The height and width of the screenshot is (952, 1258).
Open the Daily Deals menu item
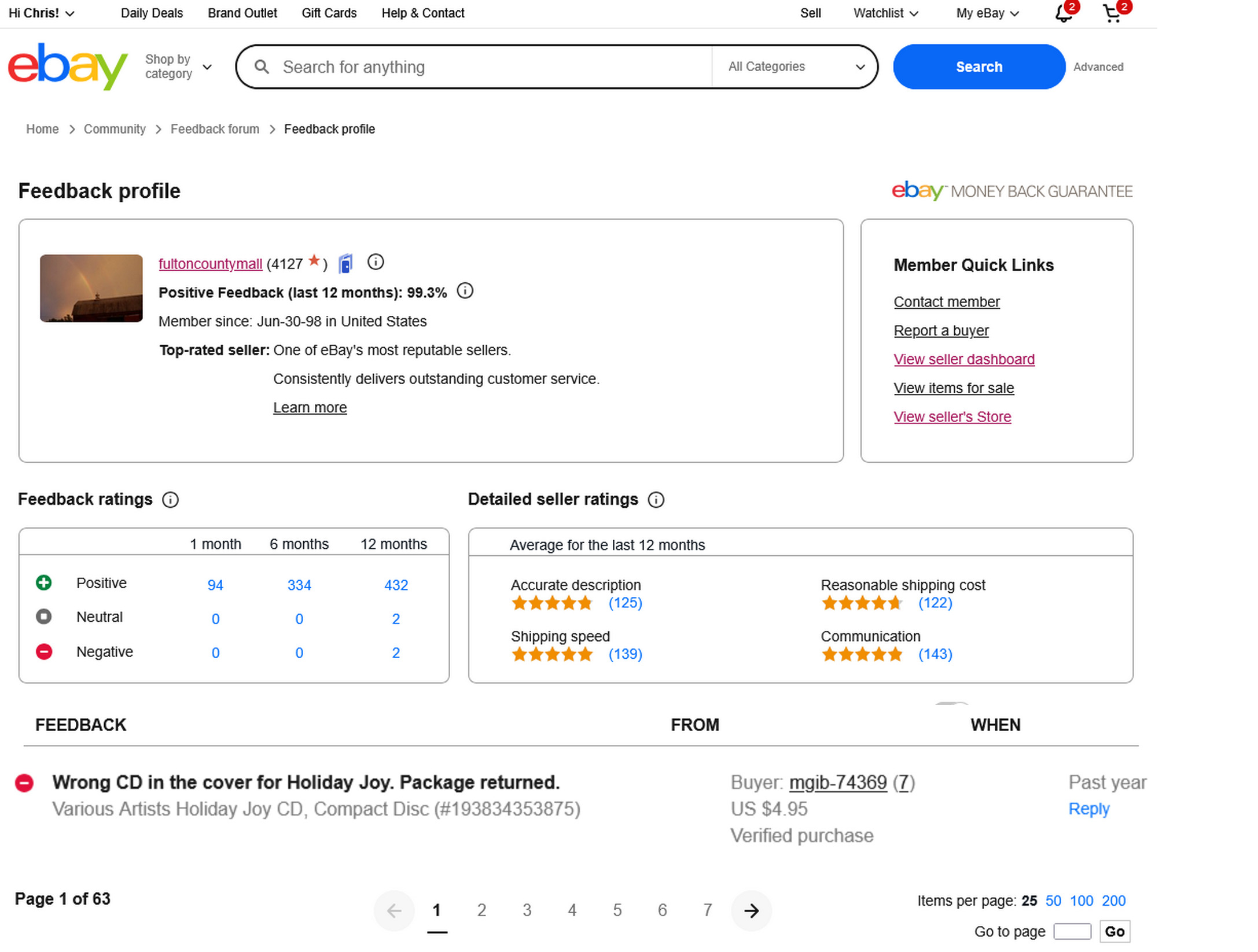152,13
